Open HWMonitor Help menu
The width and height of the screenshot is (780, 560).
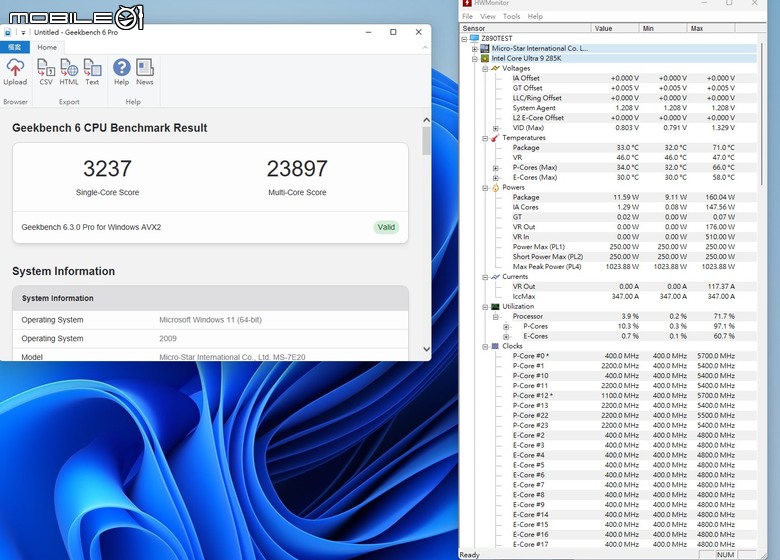point(535,16)
